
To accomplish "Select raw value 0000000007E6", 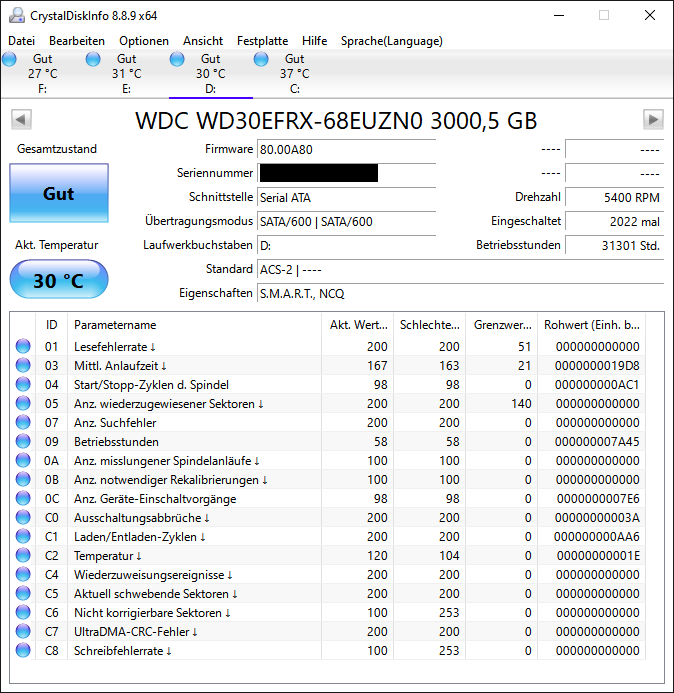I will click(x=598, y=499).
